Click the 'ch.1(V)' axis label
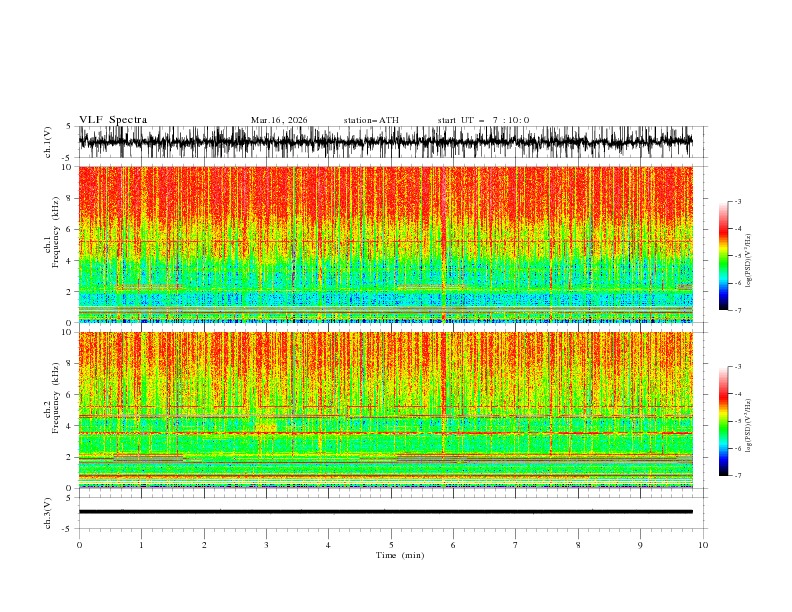 48,142
